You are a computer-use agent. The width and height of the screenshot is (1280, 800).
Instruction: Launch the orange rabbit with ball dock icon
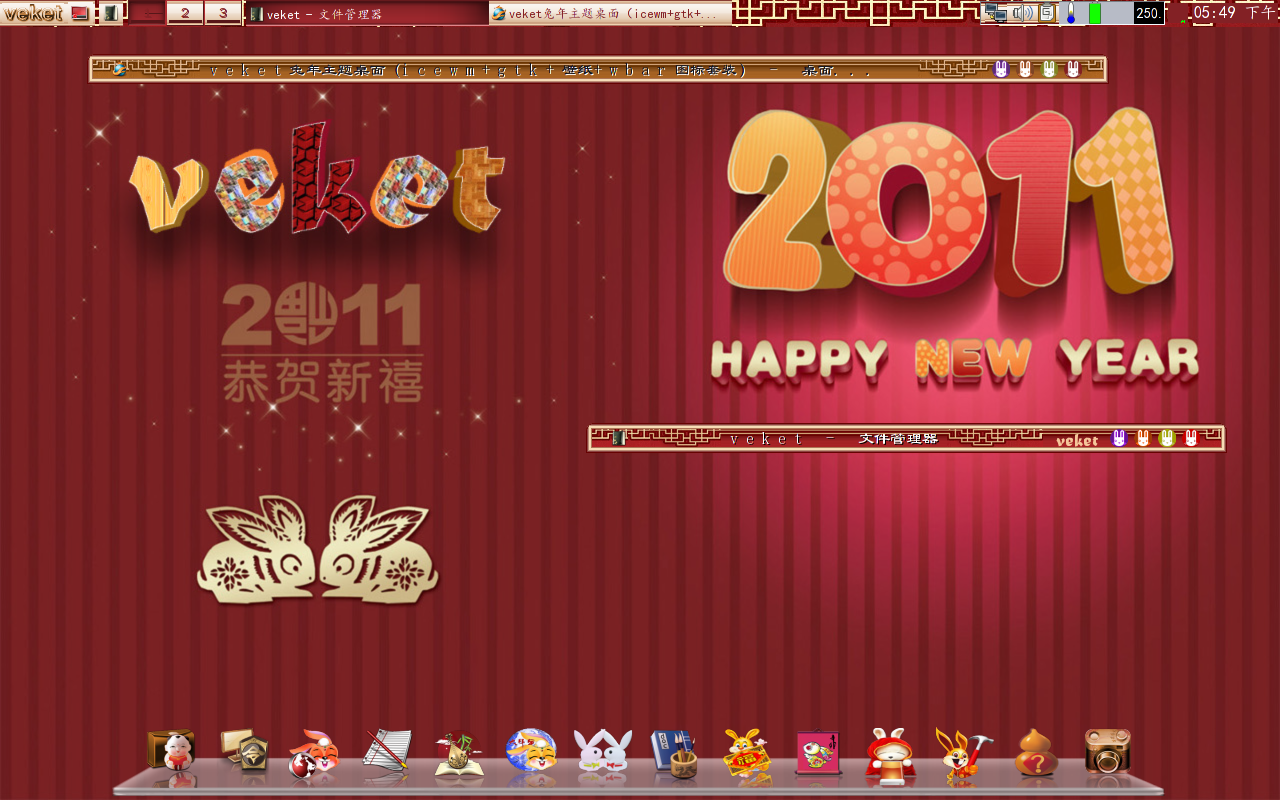[x=314, y=753]
